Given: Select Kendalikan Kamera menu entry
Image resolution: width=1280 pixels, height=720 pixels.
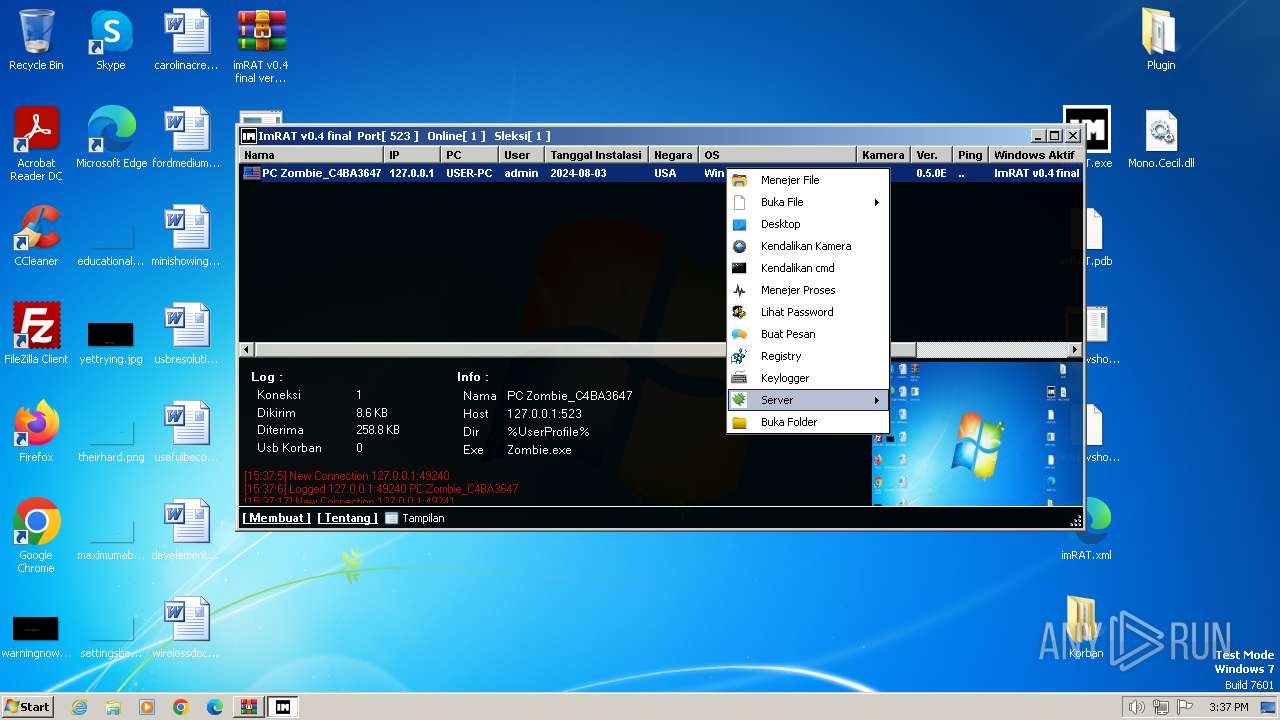Looking at the screenshot, I should (808, 246).
